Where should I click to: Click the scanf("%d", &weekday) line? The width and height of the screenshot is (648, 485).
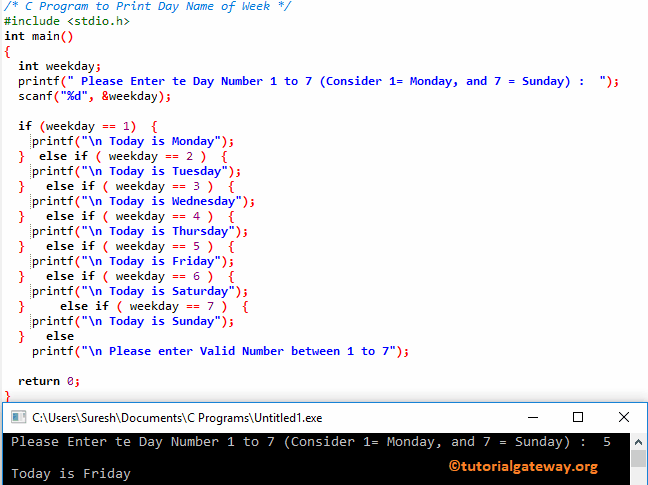pos(94,96)
